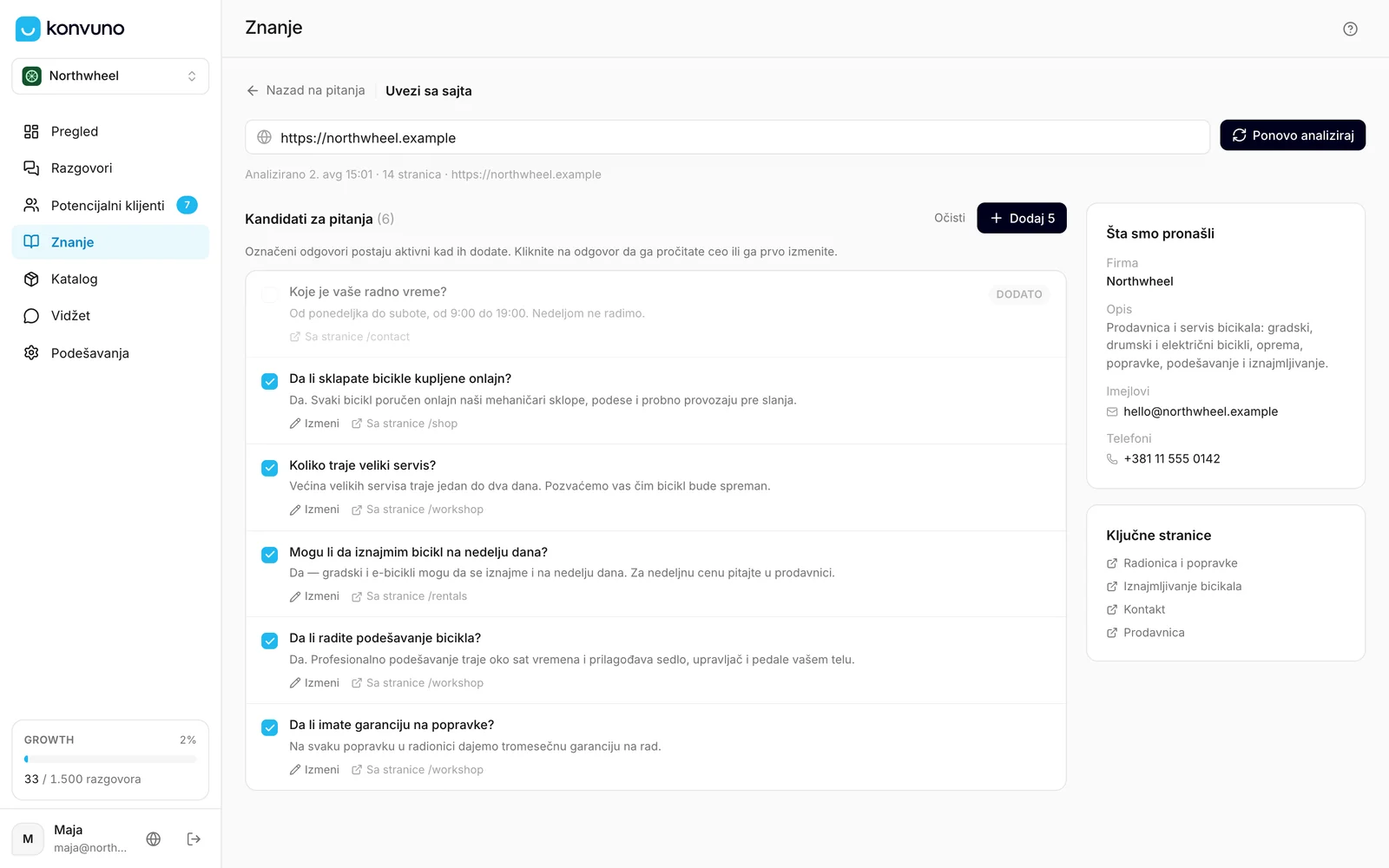The image size is (1389, 868).
Task: Uncheck Da li imate garanciju na popravke
Action: coord(270,727)
